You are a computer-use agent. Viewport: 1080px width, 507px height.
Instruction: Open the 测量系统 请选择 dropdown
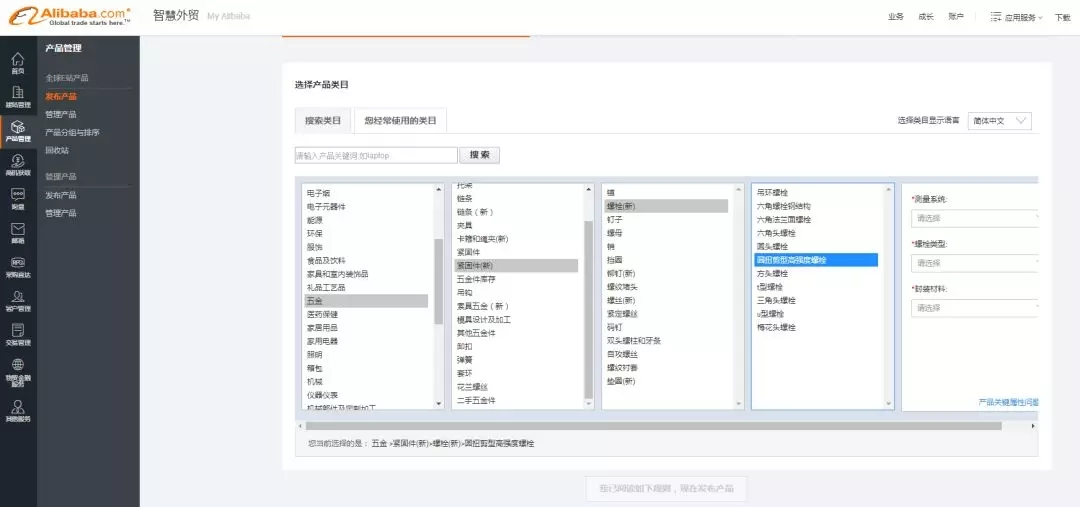click(975, 218)
